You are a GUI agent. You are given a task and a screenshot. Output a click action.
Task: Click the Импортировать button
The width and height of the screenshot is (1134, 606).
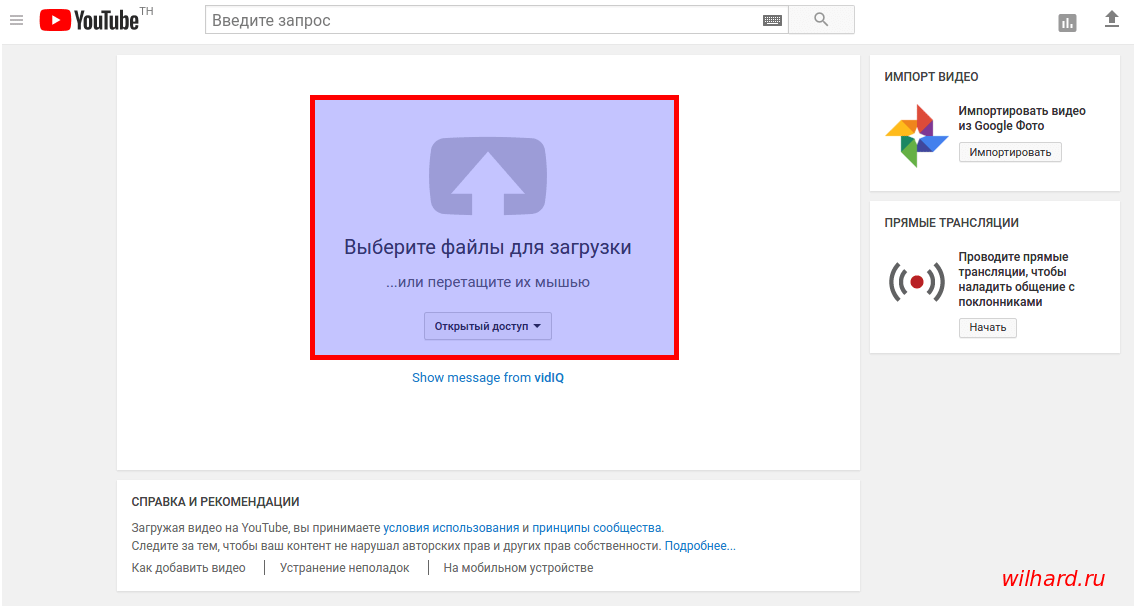pos(1010,152)
